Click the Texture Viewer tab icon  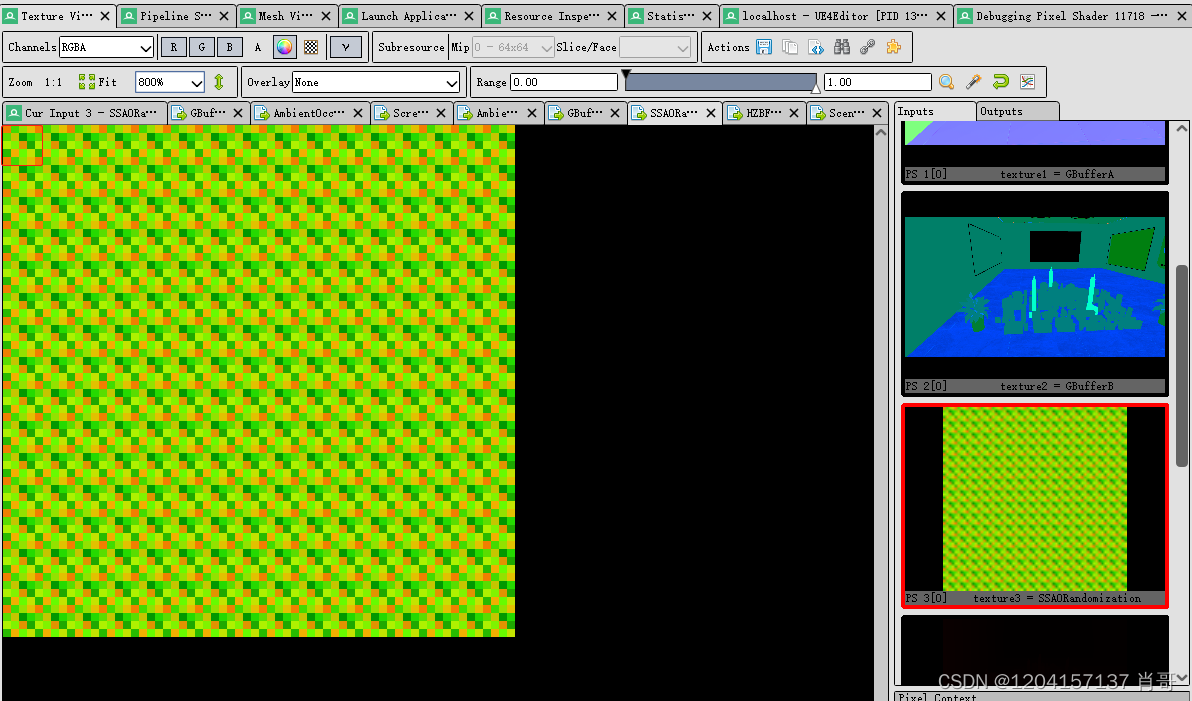coord(11,16)
